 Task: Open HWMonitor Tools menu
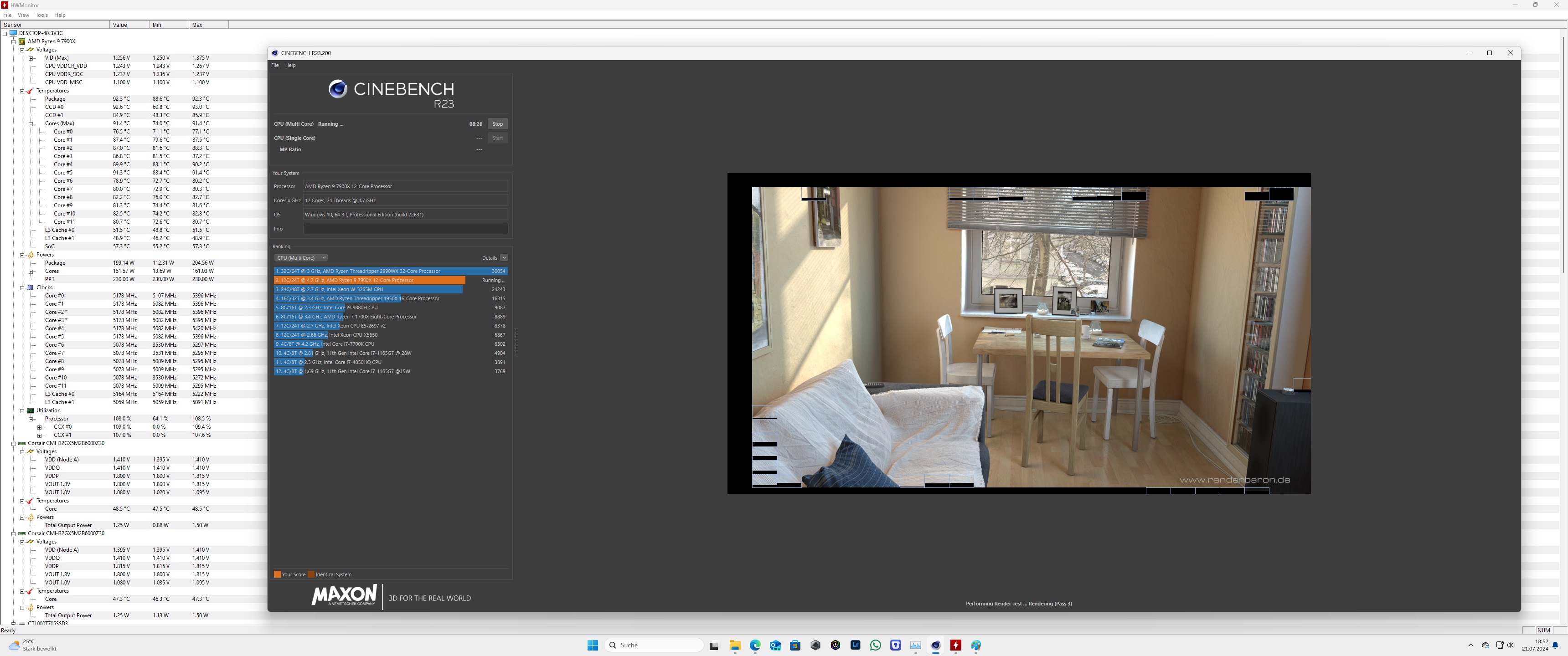point(41,15)
